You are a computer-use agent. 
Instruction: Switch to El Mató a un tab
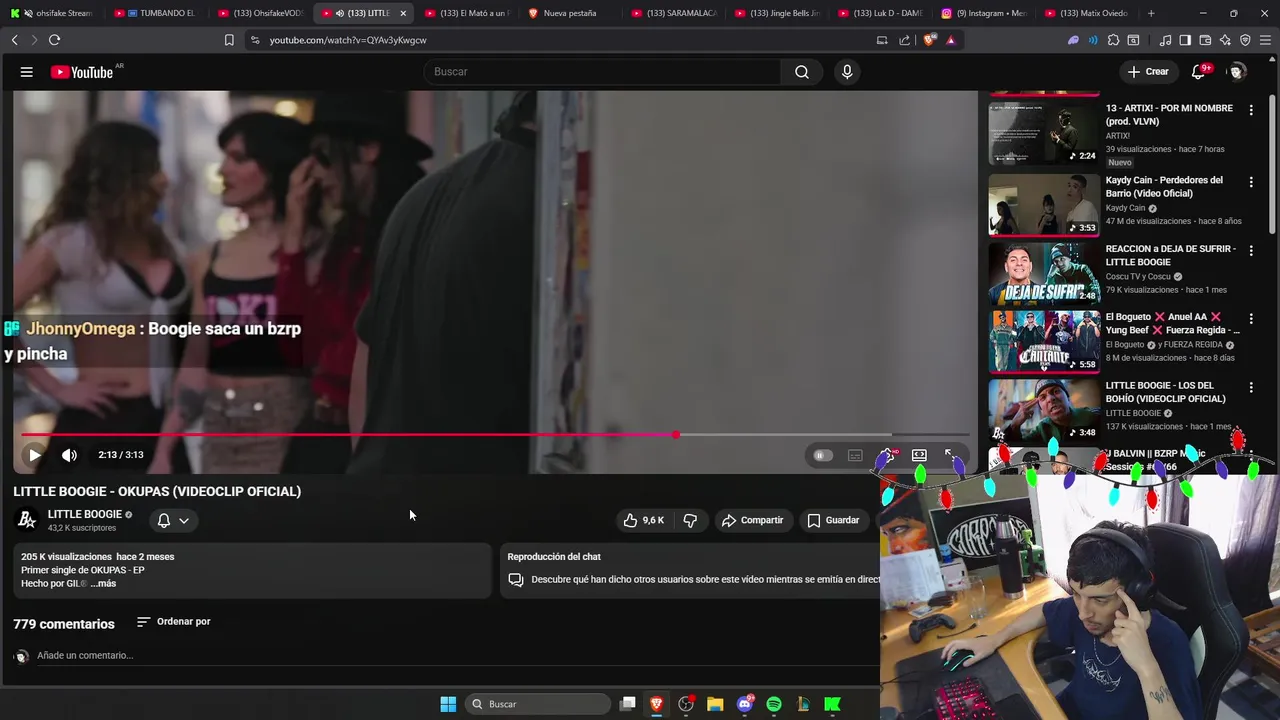click(x=468, y=13)
